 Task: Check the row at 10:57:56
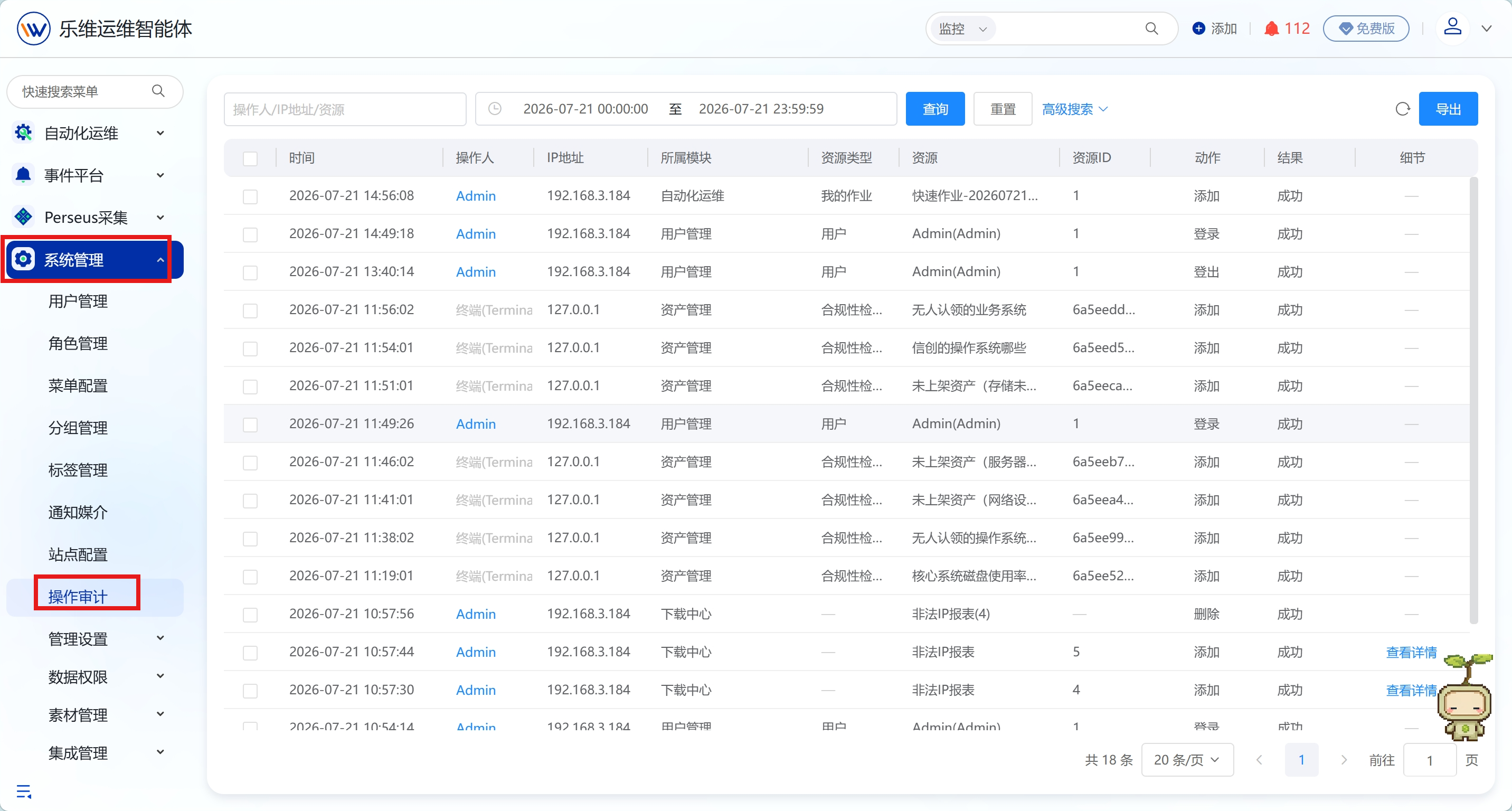coord(250,615)
